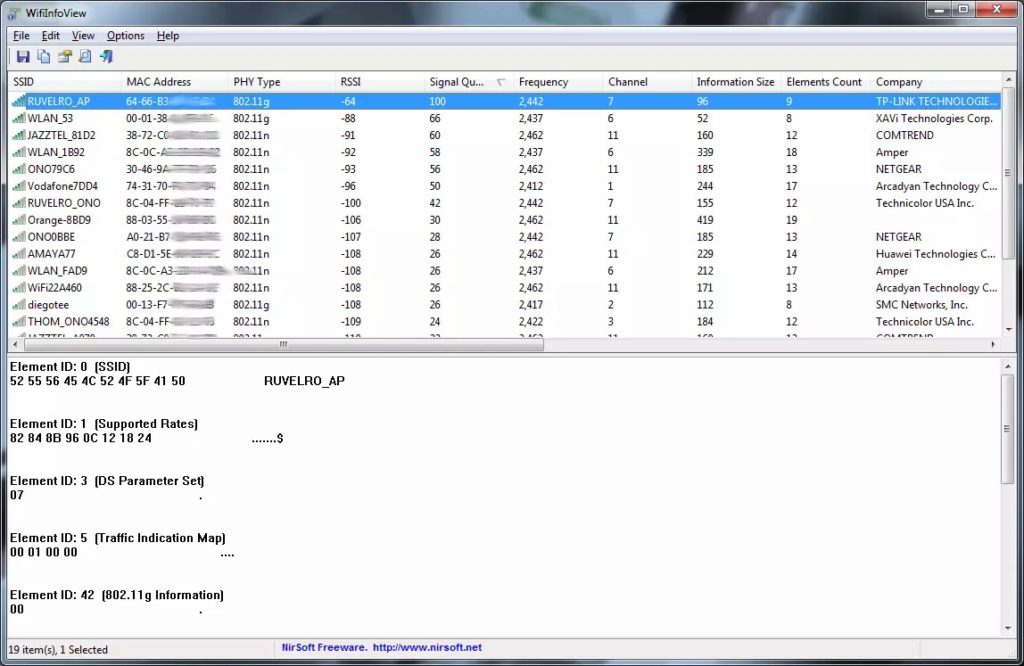The image size is (1024, 666).
Task: Sort by the Frequency column header
Action: (558, 82)
